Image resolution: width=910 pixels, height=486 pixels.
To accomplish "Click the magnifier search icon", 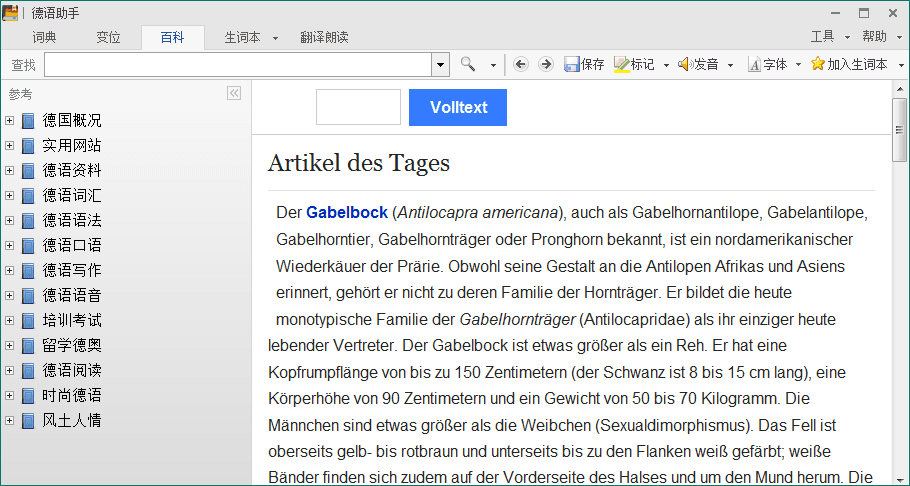I will click(x=467, y=64).
